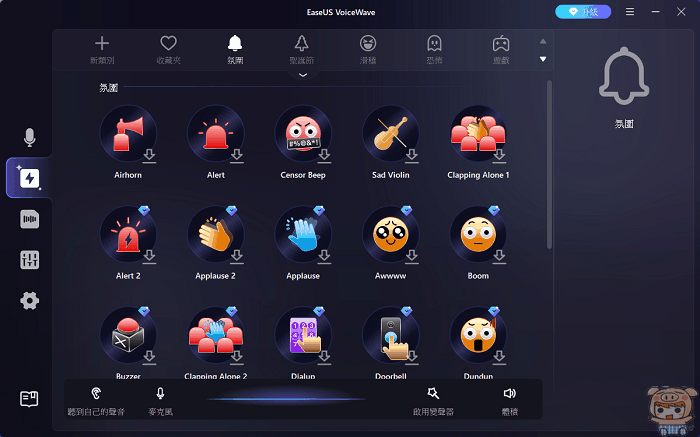The image size is (700, 437).
Task: Click the Airhorn label text
Action: [x=128, y=175]
